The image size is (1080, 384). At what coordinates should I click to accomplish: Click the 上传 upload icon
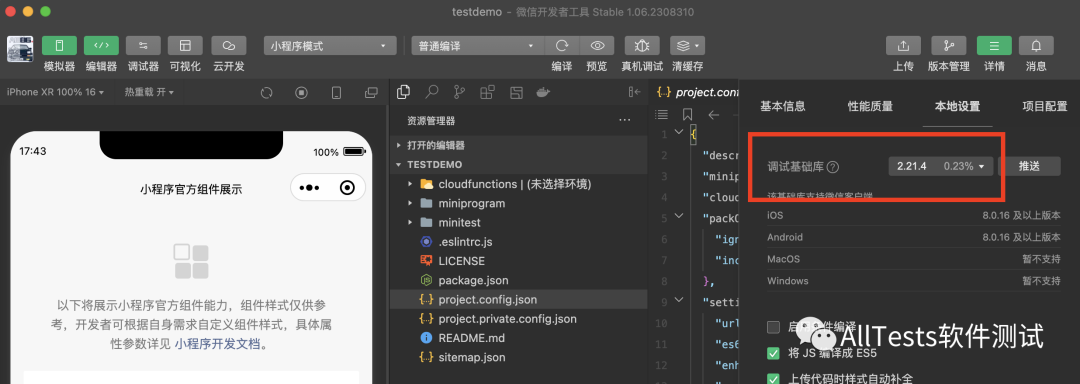click(903, 46)
